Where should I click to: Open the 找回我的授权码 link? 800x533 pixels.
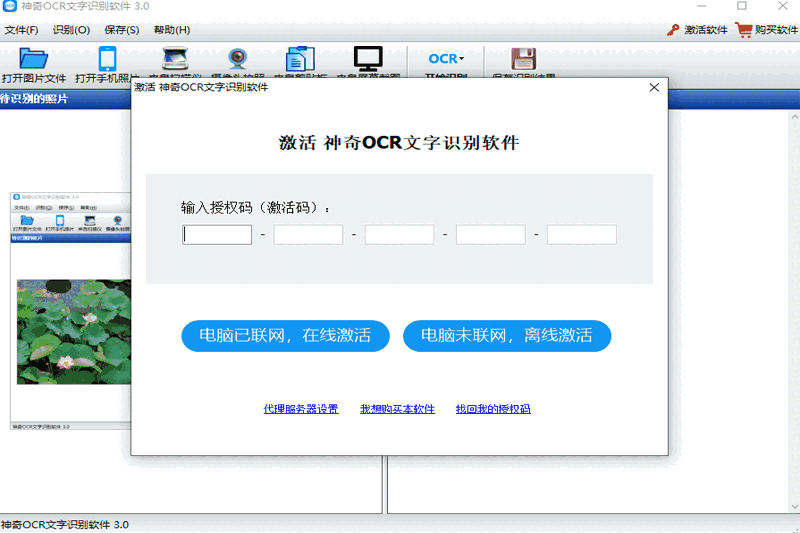(x=493, y=409)
